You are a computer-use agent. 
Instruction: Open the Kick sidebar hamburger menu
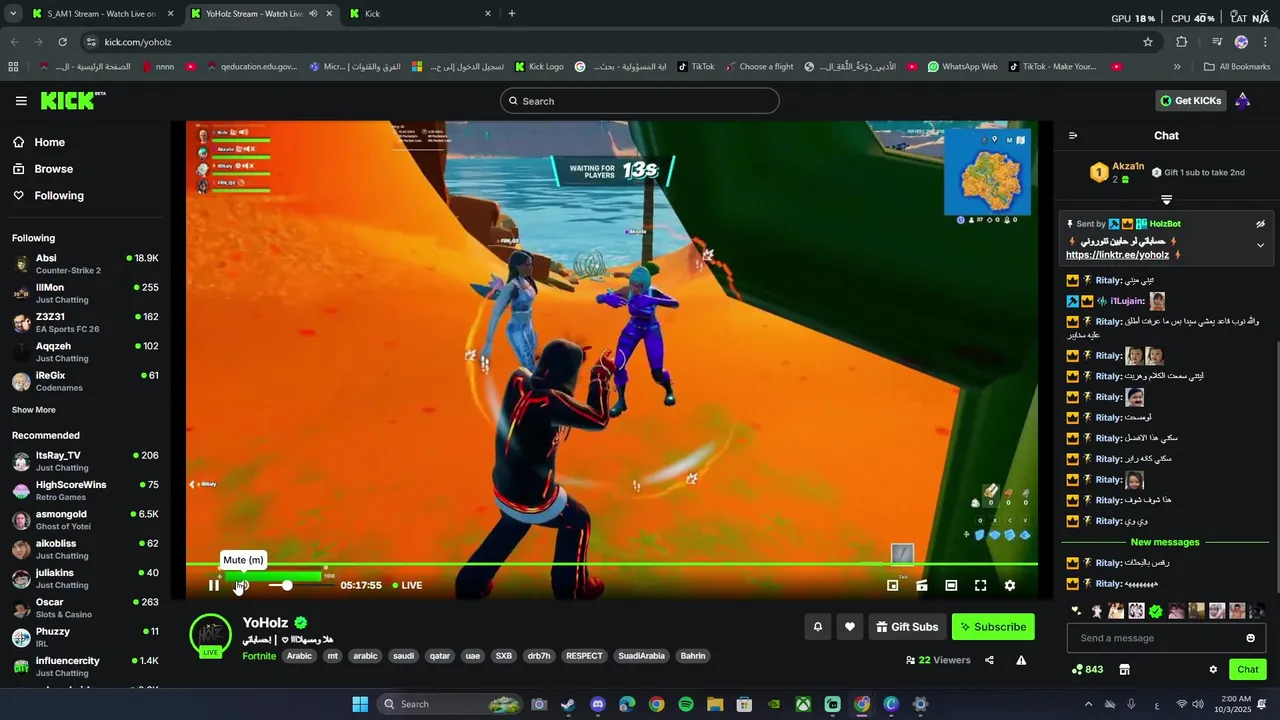point(21,101)
